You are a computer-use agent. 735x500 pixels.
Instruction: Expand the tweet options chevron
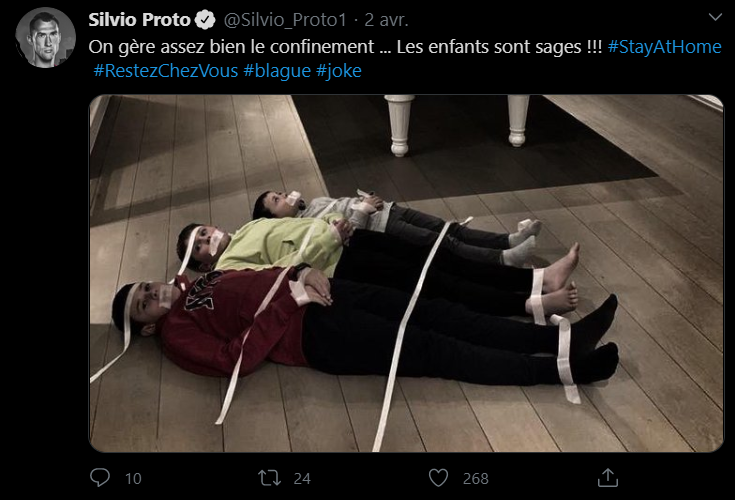[x=715, y=17]
